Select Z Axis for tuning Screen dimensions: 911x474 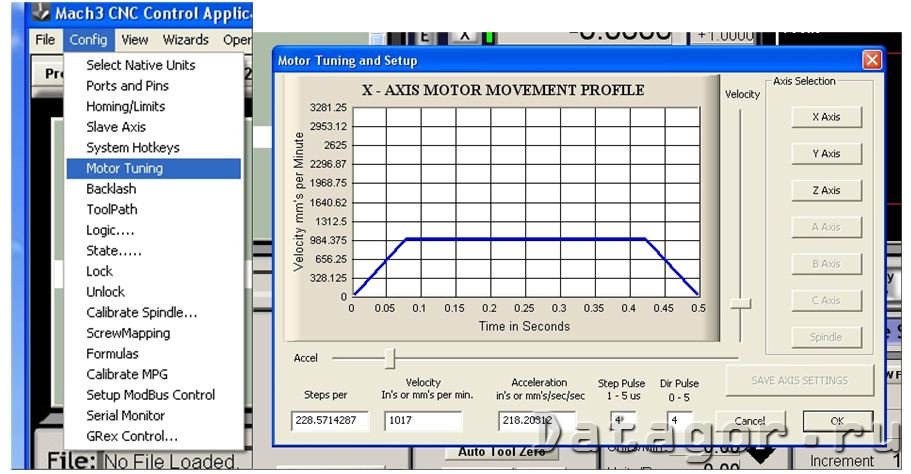pos(826,191)
